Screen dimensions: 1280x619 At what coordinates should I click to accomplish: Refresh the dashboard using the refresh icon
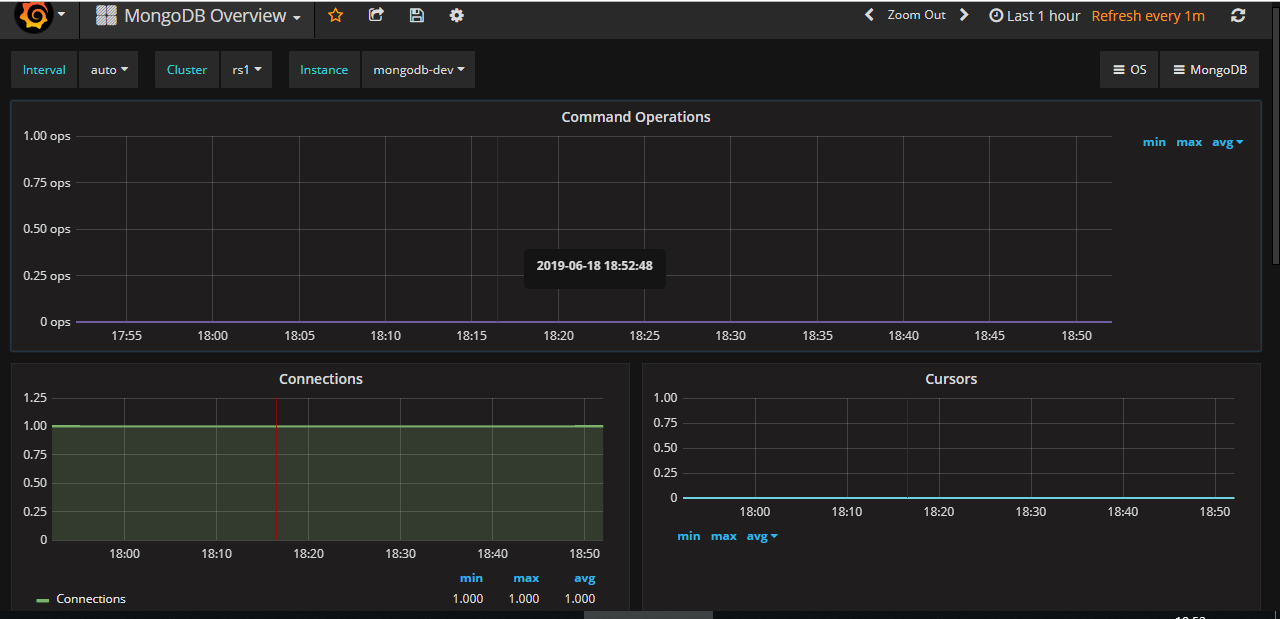click(1238, 15)
